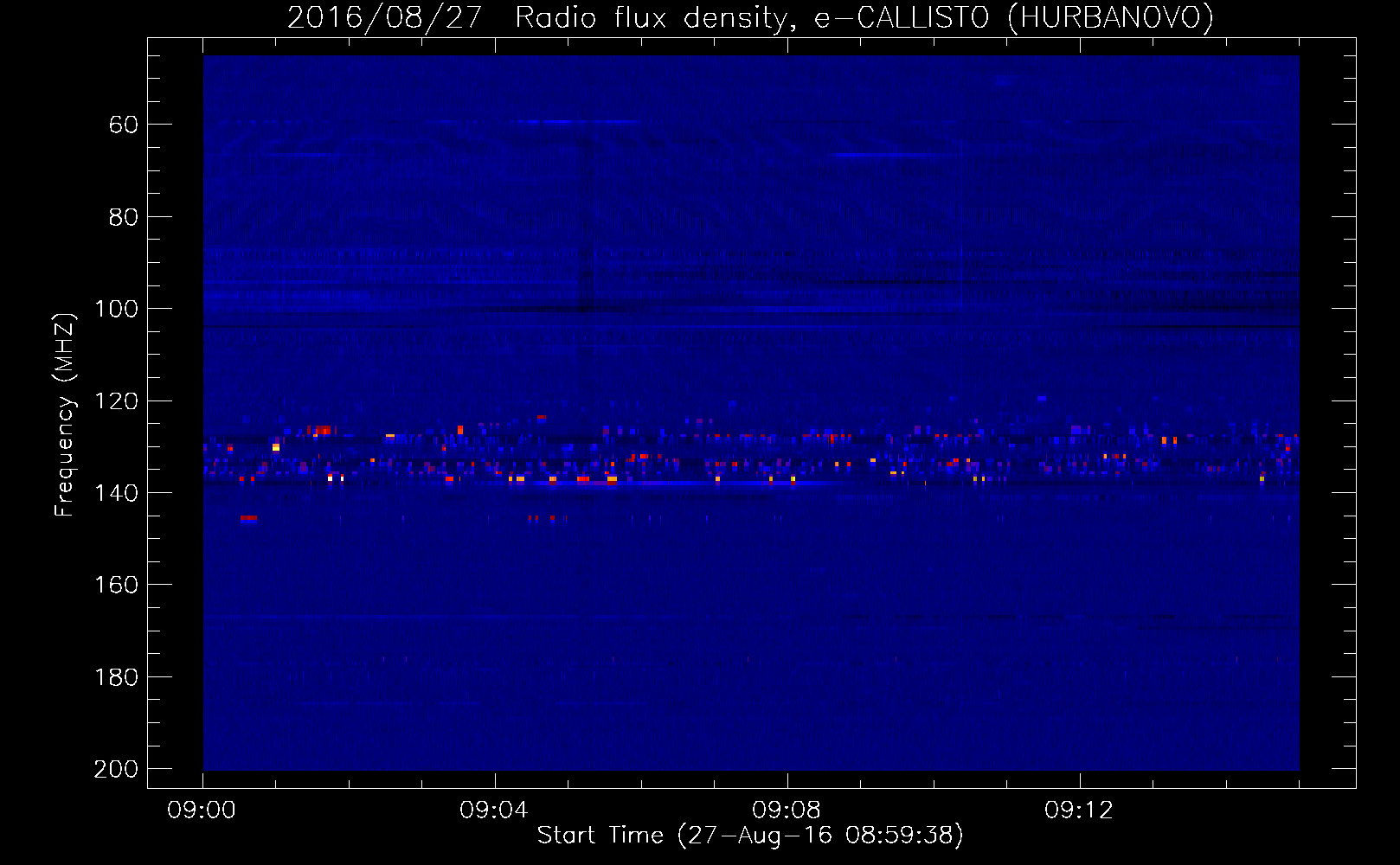Select the 09:12 time tick label
The width and height of the screenshot is (1400, 865).
[1079, 811]
